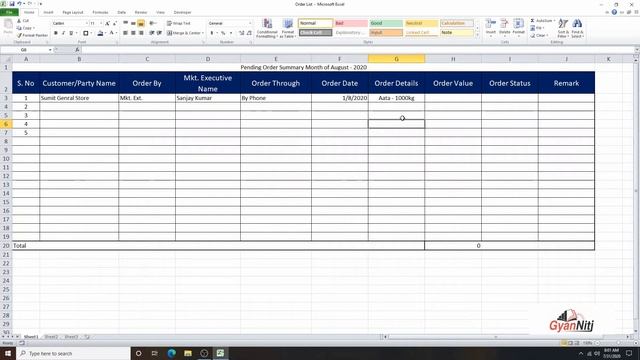Apply middle vertical alignment
Viewport: 640px width, 360px height.
pos(133,23)
